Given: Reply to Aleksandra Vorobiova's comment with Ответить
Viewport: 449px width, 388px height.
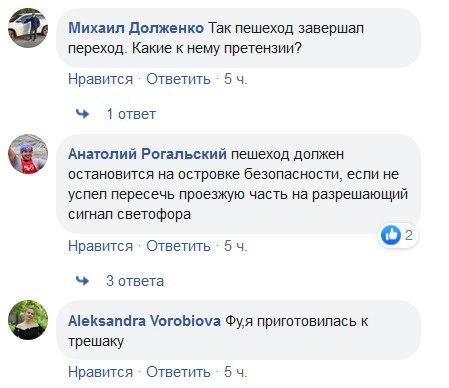Looking at the screenshot, I should click(178, 372).
